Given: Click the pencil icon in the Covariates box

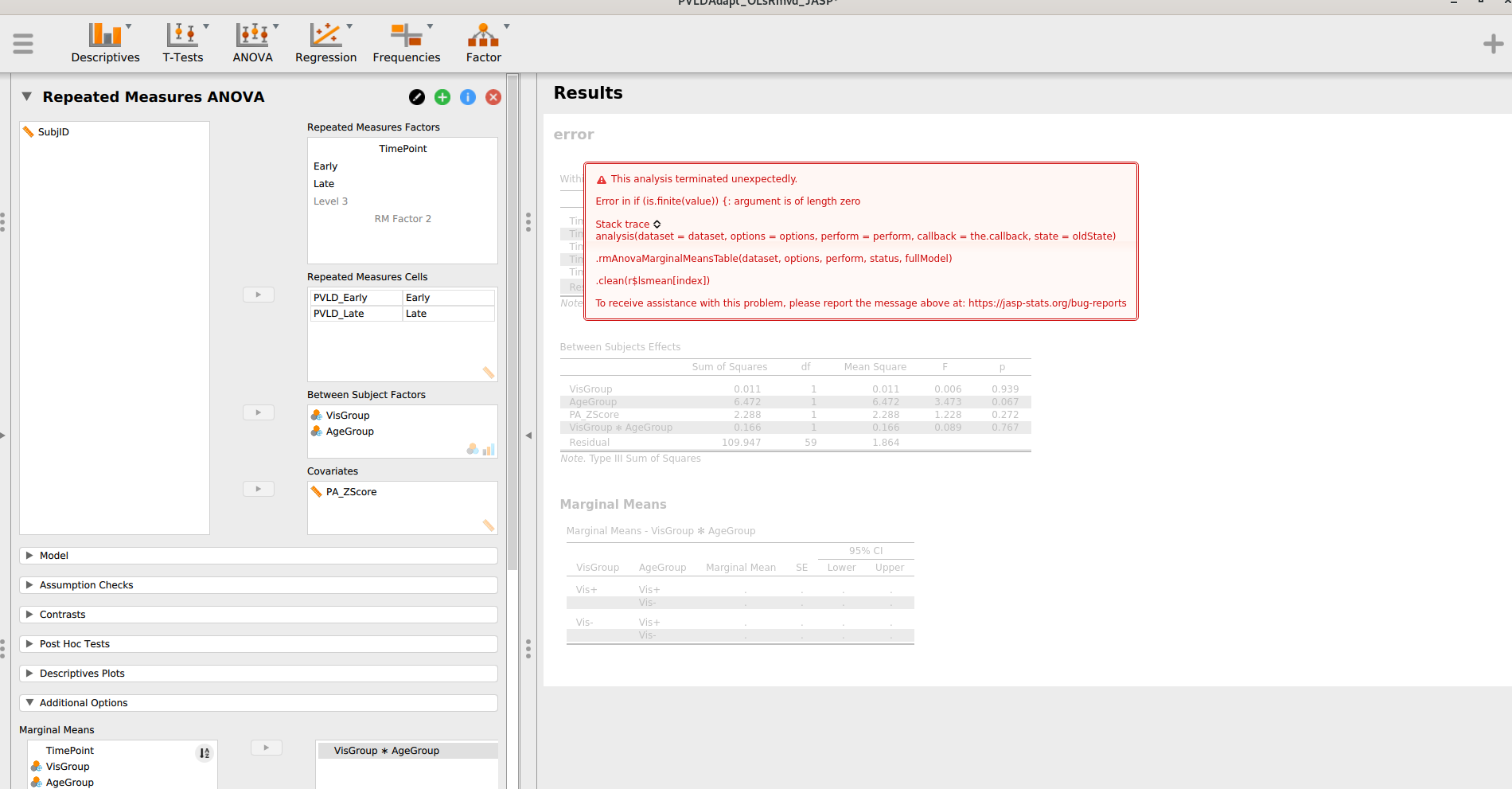Looking at the screenshot, I should pyautogui.click(x=489, y=526).
